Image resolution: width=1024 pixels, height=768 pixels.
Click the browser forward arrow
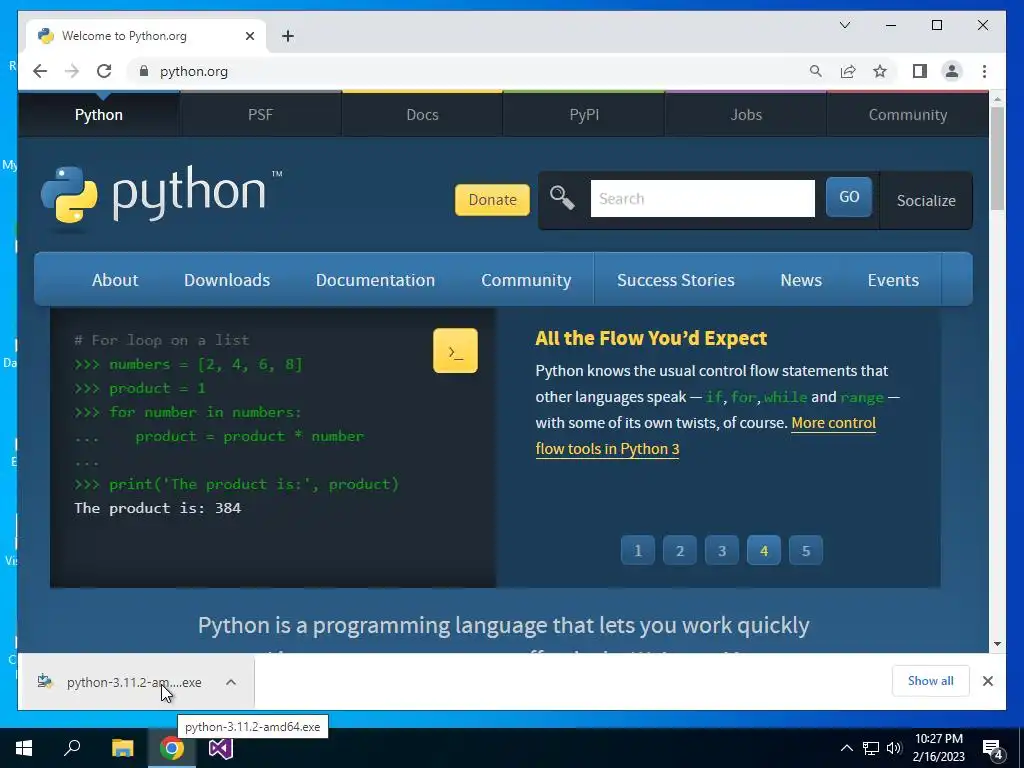72,71
